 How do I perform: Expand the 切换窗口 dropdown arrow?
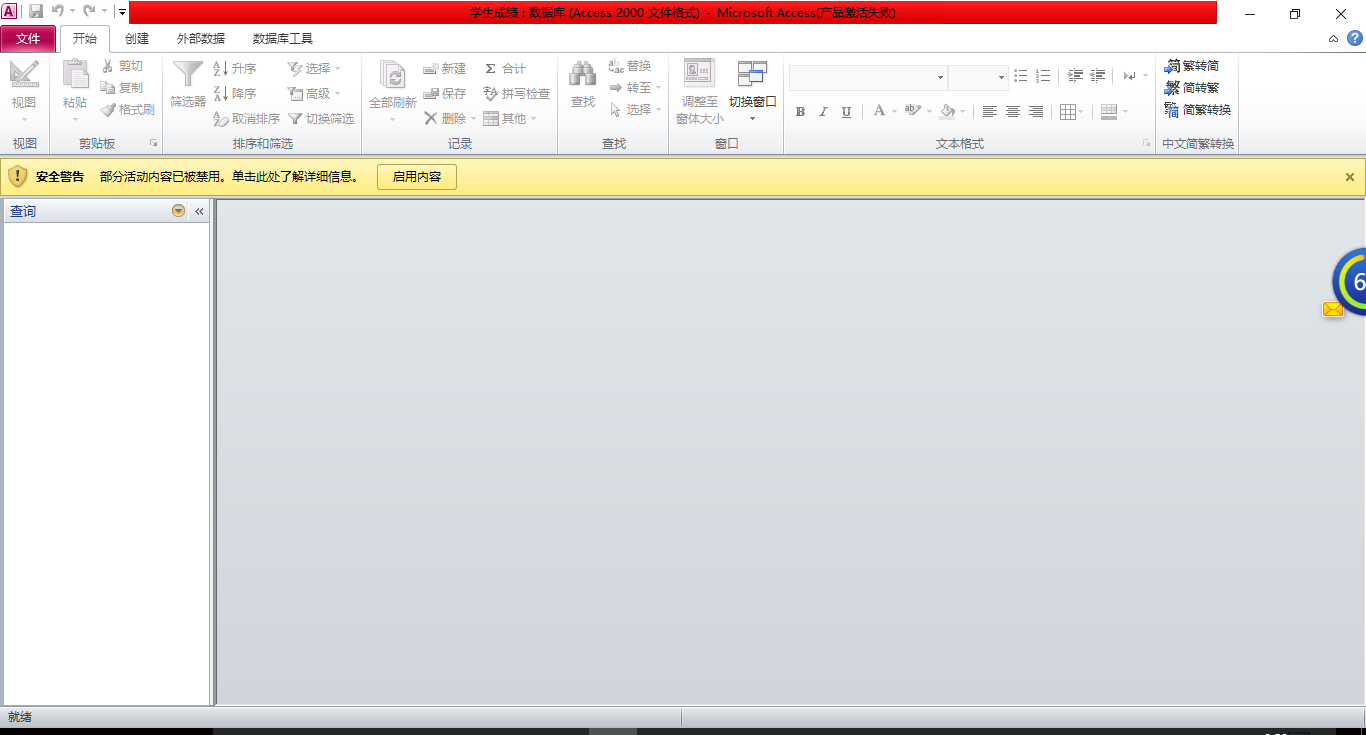point(752,119)
